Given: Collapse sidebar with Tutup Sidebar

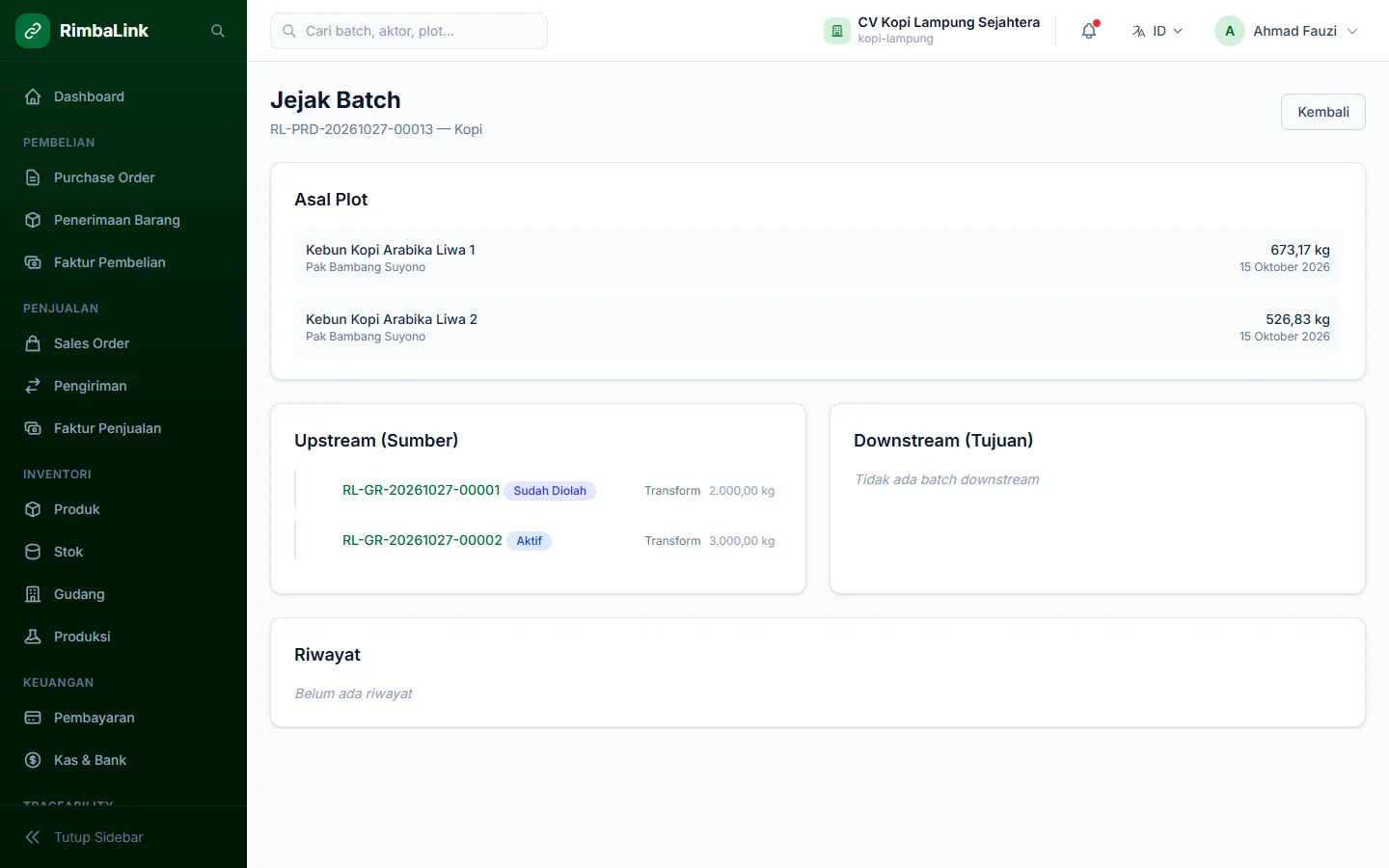Looking at the screenshot, I should coord(123,837).
